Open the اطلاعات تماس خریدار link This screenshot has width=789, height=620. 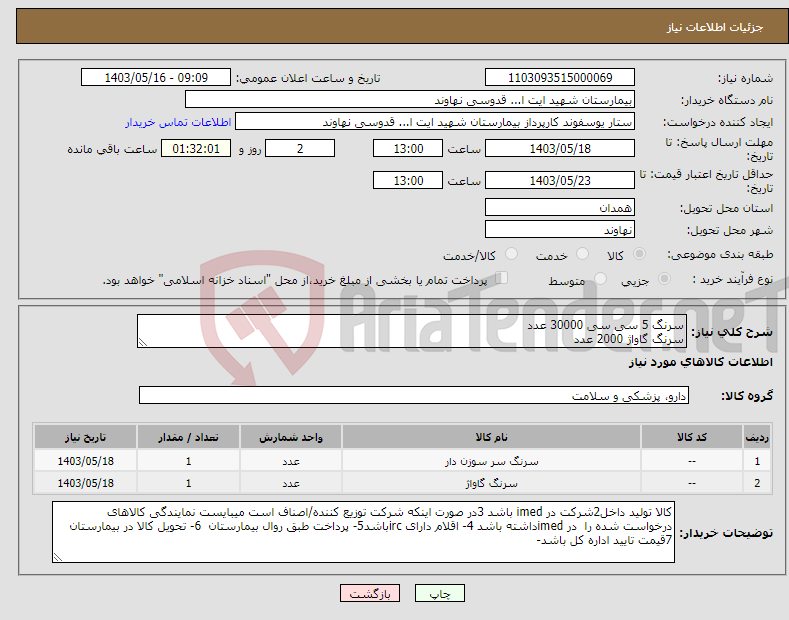coord(178,122)
